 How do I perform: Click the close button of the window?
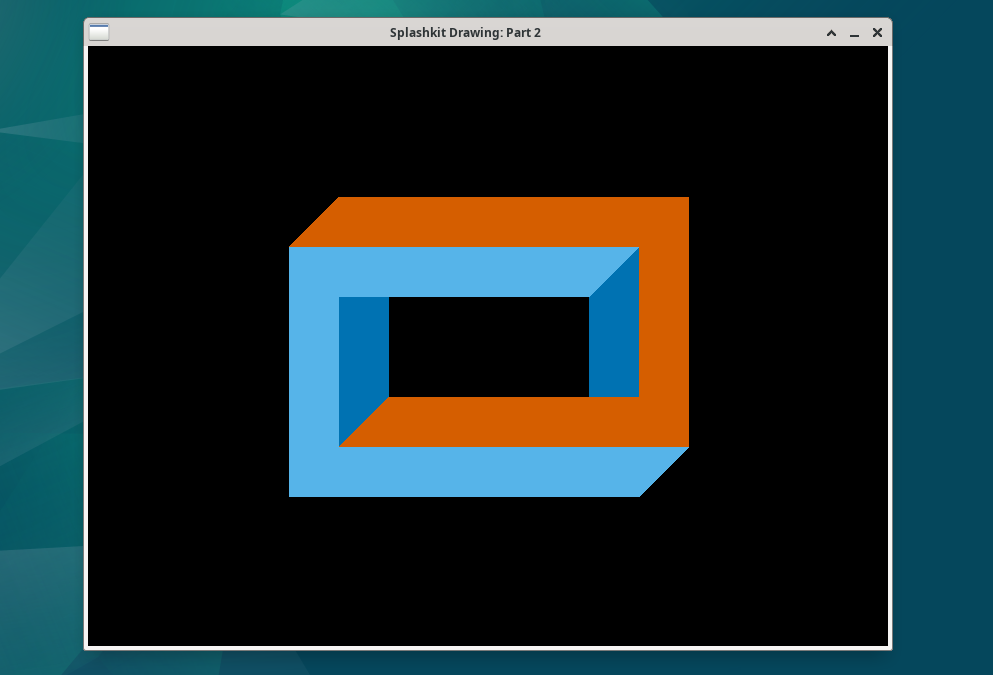coord(877,32)
